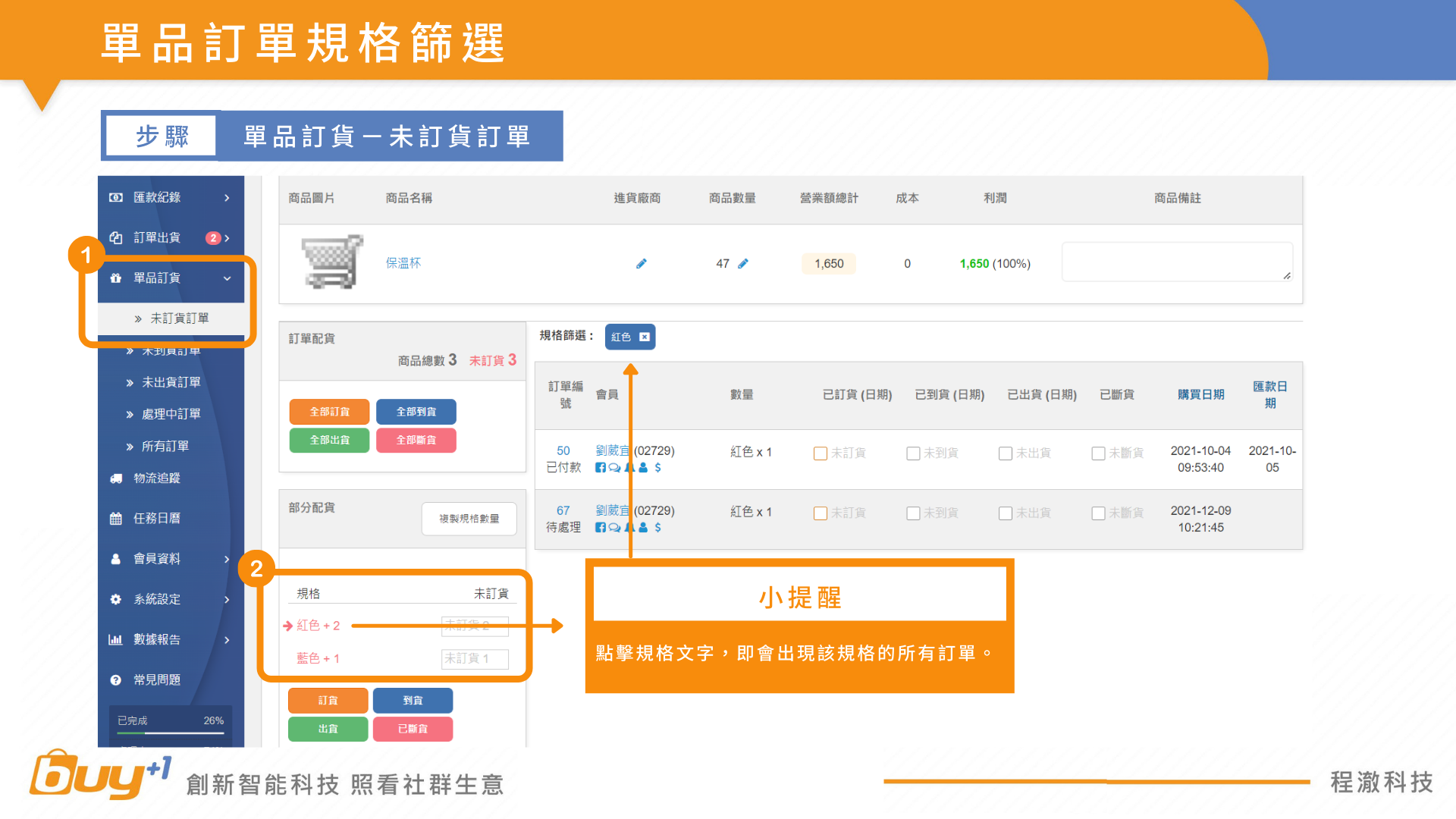Click the dollar sign icon for order 67

coord(657,528)
